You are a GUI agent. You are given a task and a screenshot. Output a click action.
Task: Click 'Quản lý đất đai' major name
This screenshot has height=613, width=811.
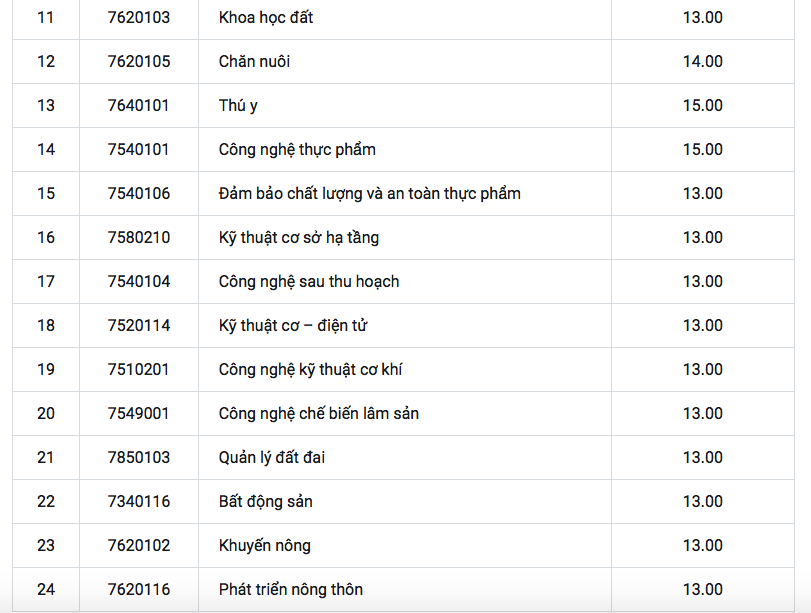[272, 458]
